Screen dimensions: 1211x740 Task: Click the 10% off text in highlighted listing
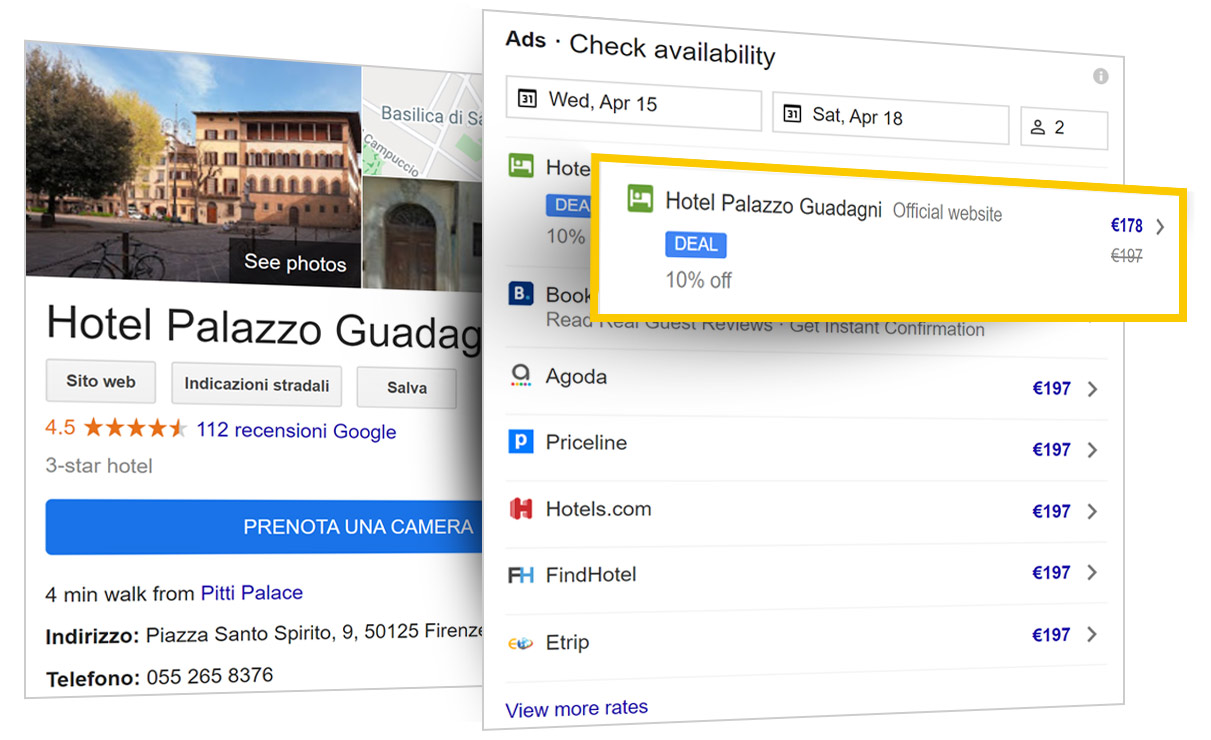point(699,280)
